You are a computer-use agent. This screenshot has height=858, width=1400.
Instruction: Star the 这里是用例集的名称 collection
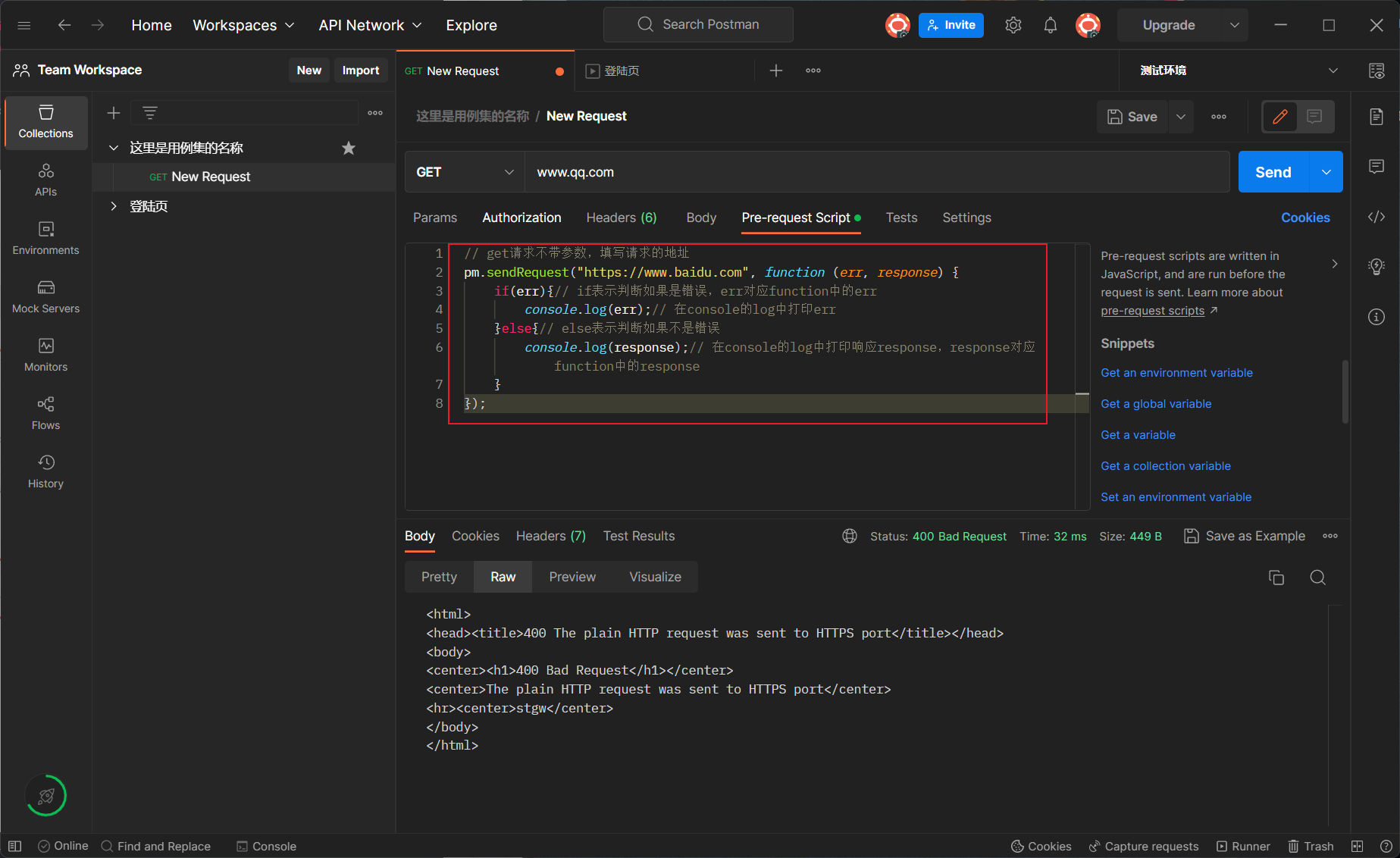point(348,148)
